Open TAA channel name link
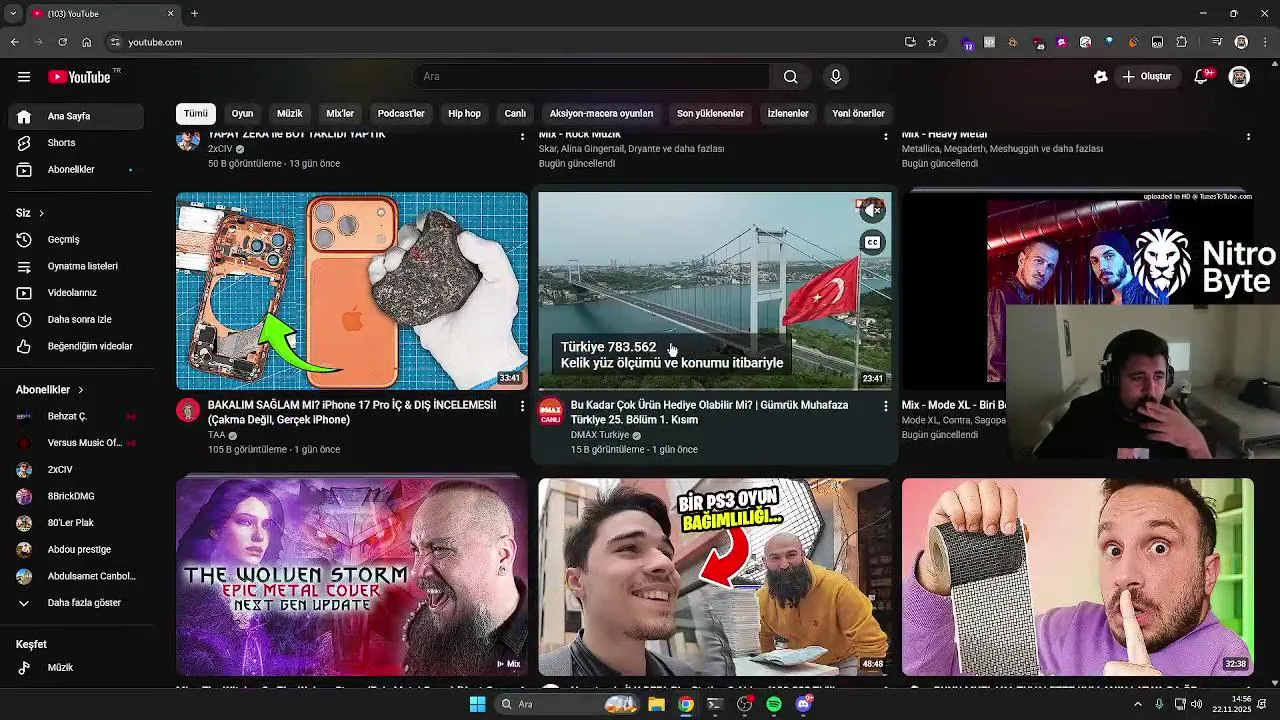 coord(217,435)
